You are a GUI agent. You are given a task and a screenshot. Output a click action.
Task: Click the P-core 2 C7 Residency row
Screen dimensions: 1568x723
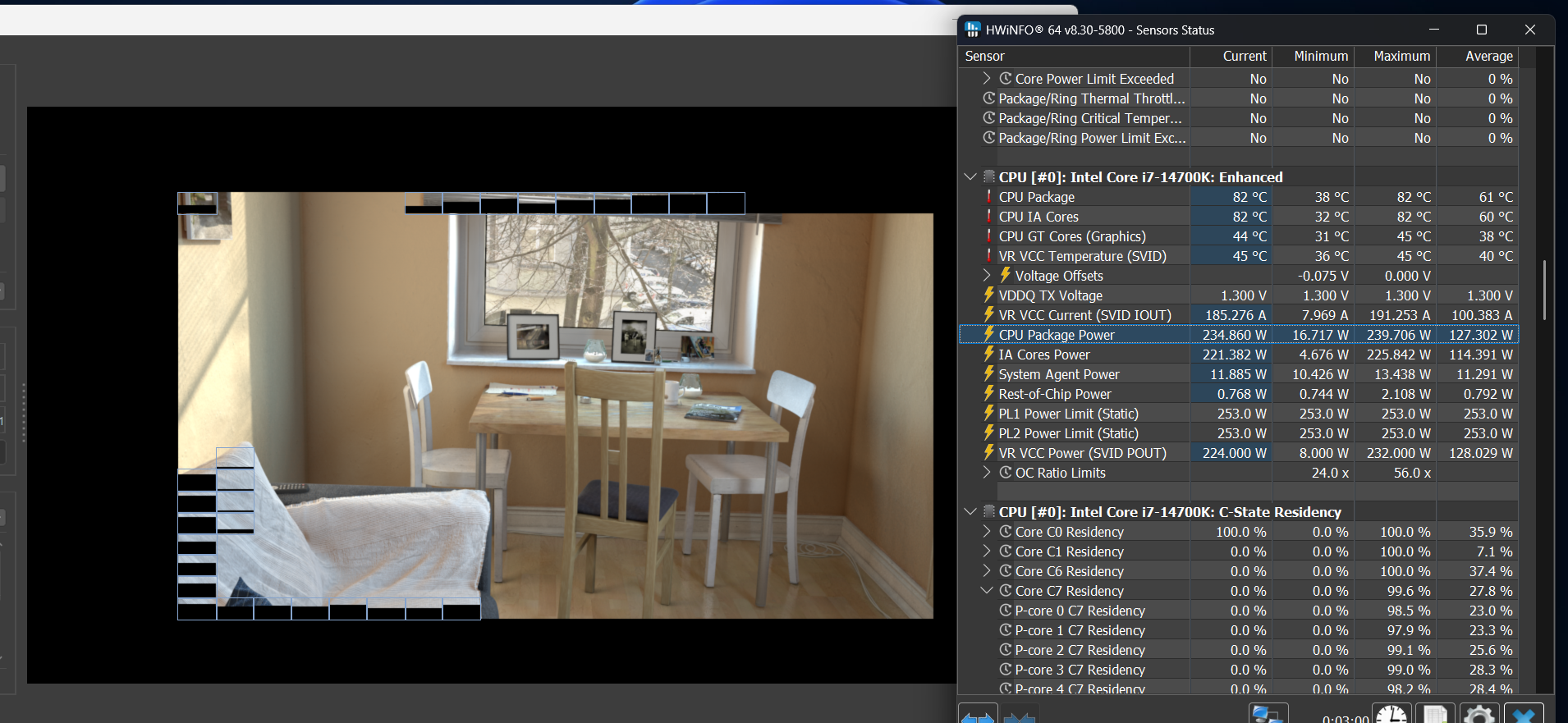[x=1239, y=650]
